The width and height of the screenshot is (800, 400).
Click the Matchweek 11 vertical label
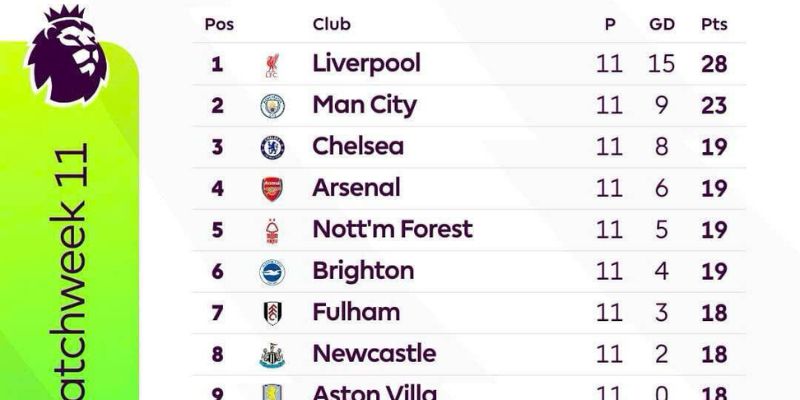tap(70, 271)
